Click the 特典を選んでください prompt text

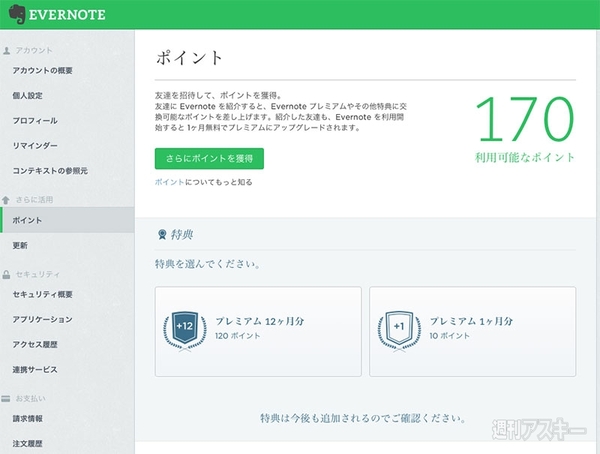click(x=207, y=264)
